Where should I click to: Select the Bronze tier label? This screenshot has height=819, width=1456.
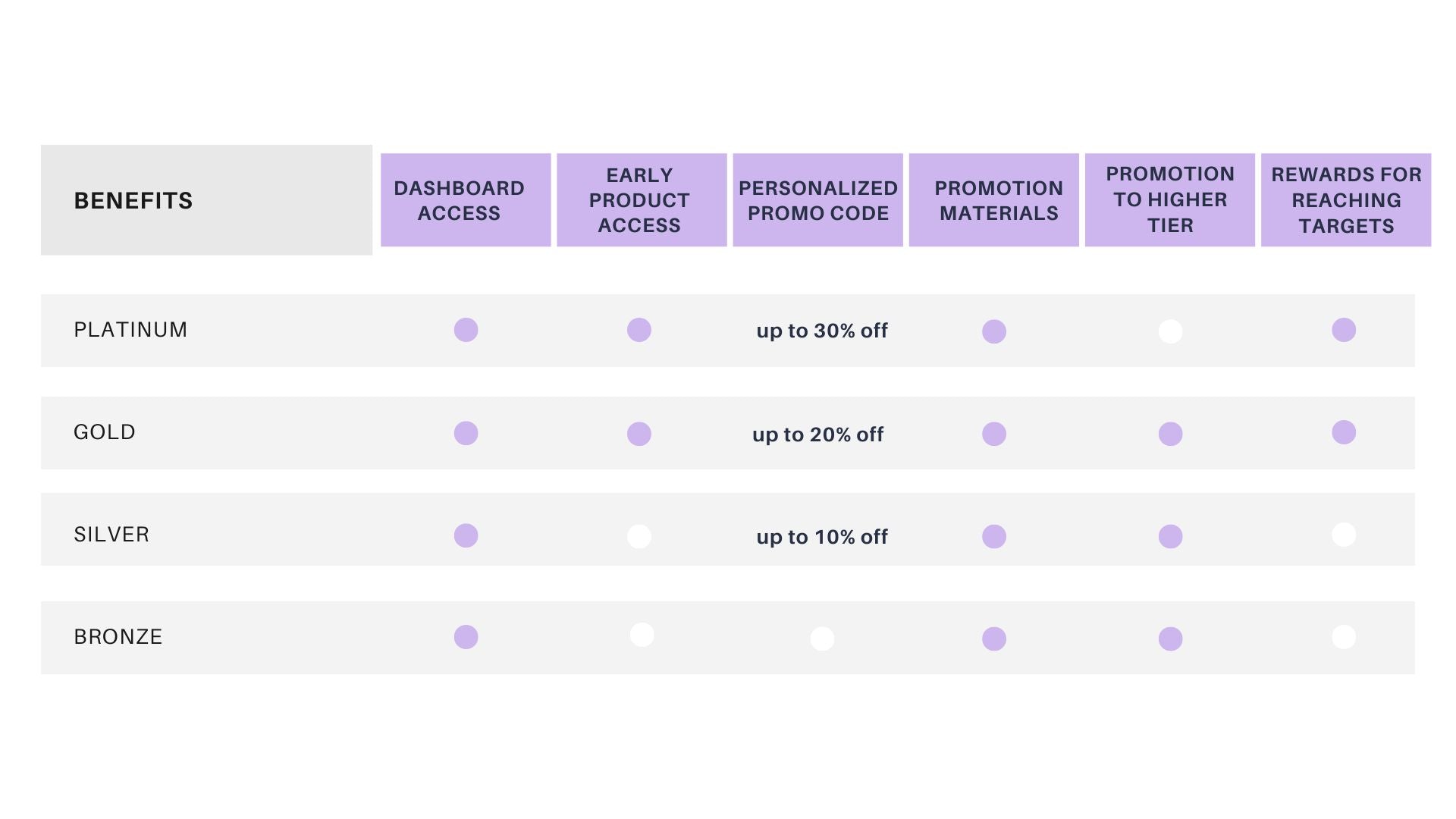tap(118, 637)
